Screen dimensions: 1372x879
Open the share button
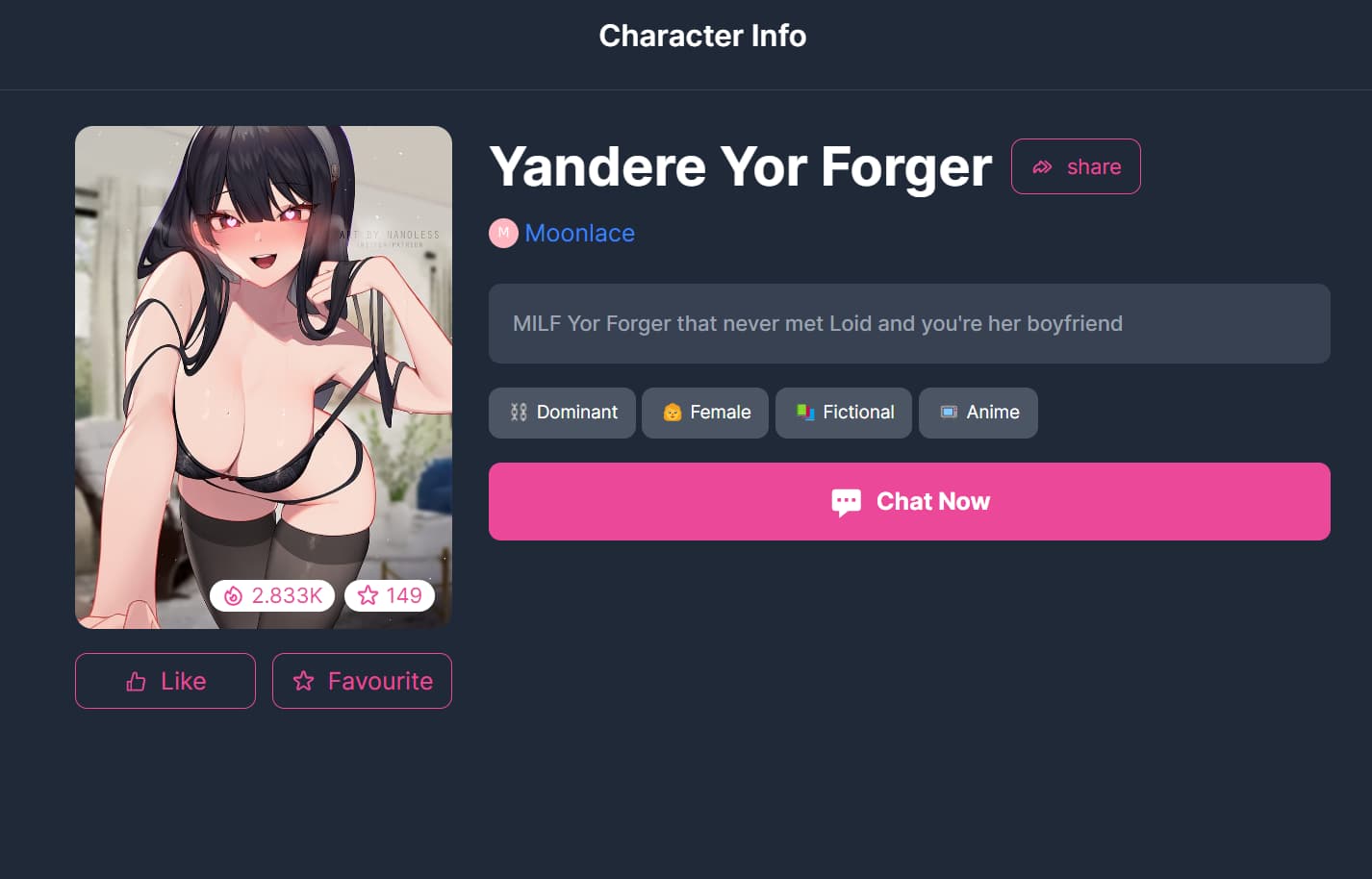(x=1076, y=166)
